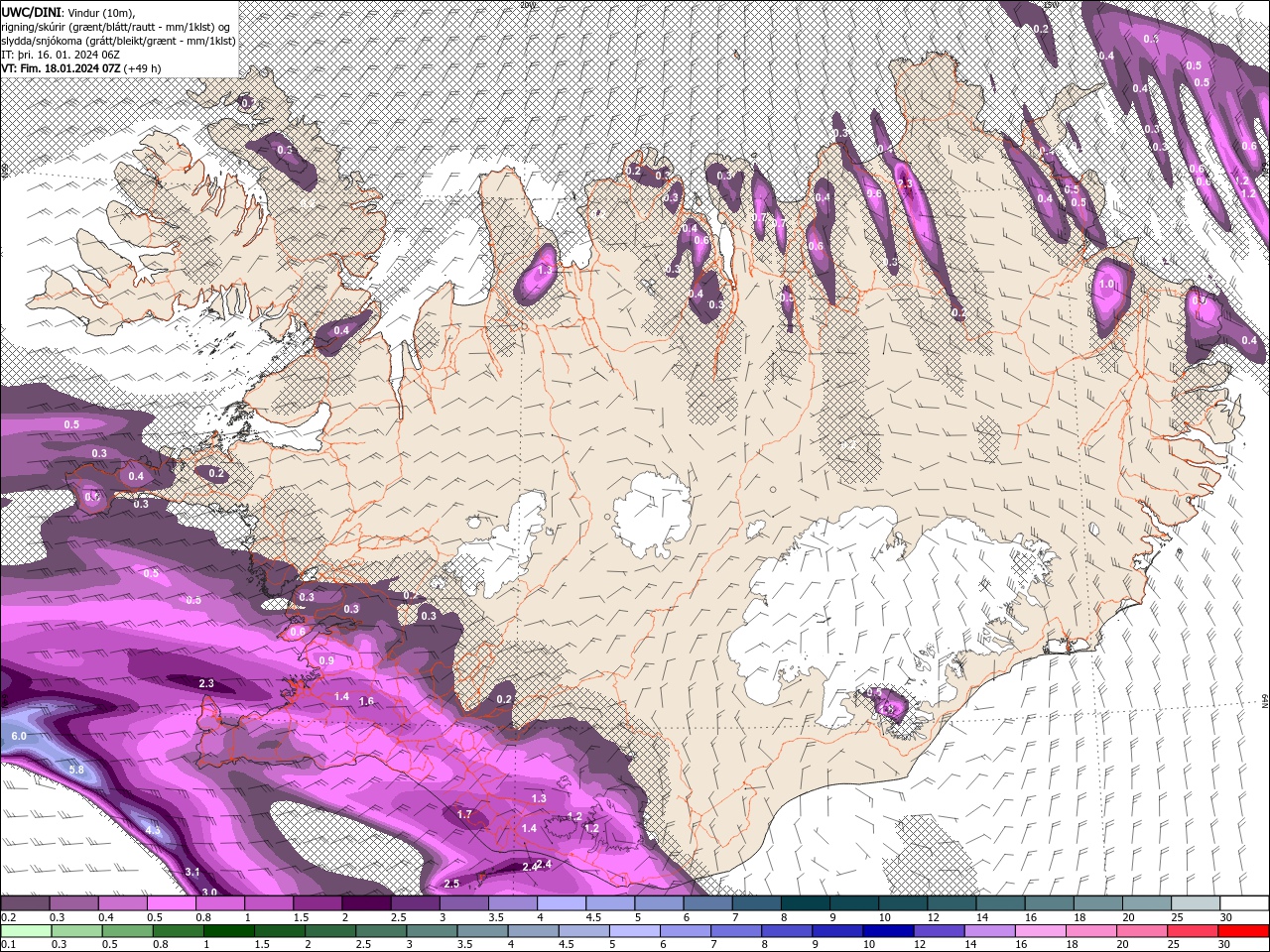
Task: Click the 1.6 precipitation value on the map
Action: tap(366, 701)
